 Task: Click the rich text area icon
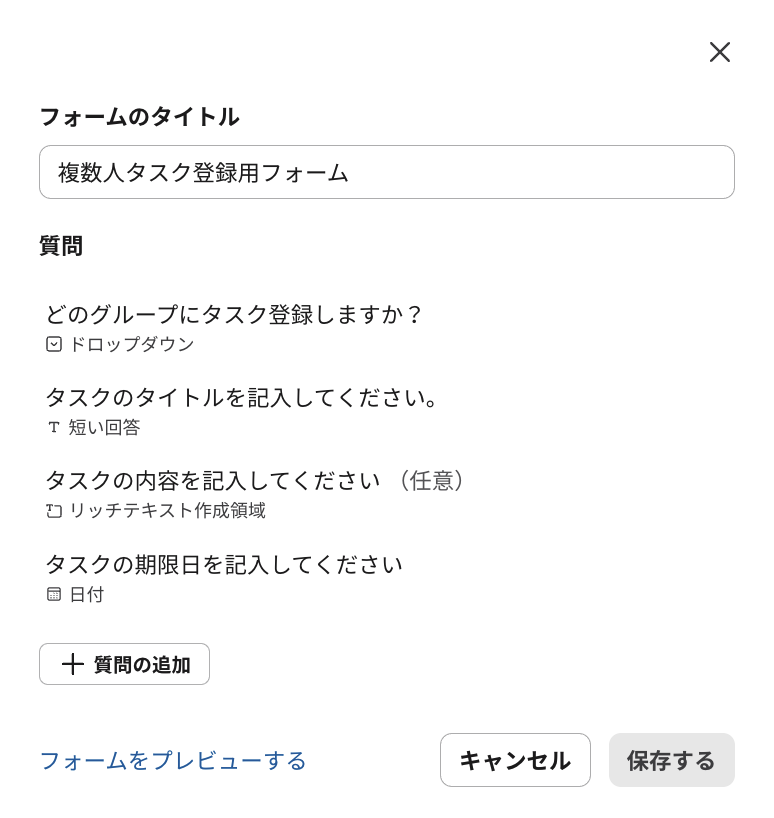click(x=54, y=511)
